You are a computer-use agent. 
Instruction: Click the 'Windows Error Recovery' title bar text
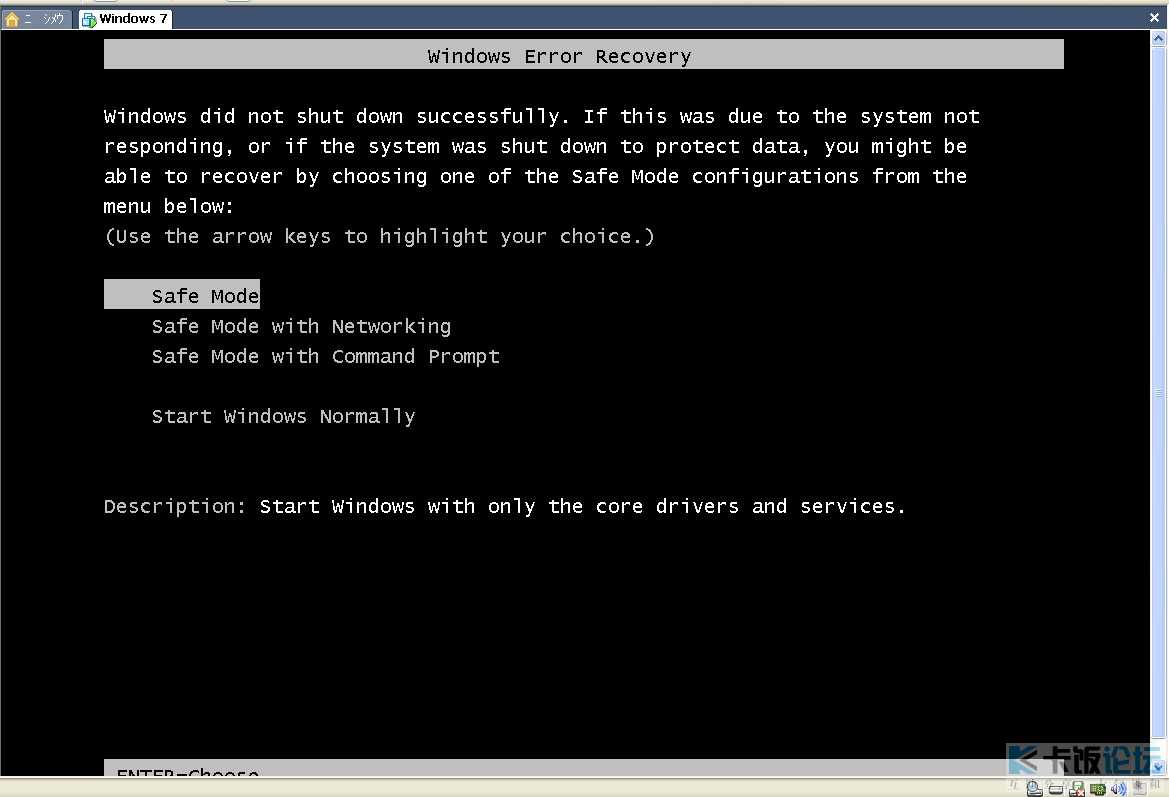click(x=559, y=56)
